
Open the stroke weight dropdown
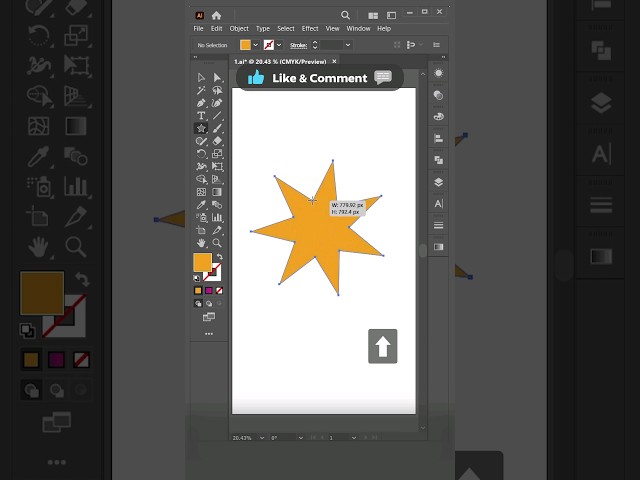coord(348,45)
